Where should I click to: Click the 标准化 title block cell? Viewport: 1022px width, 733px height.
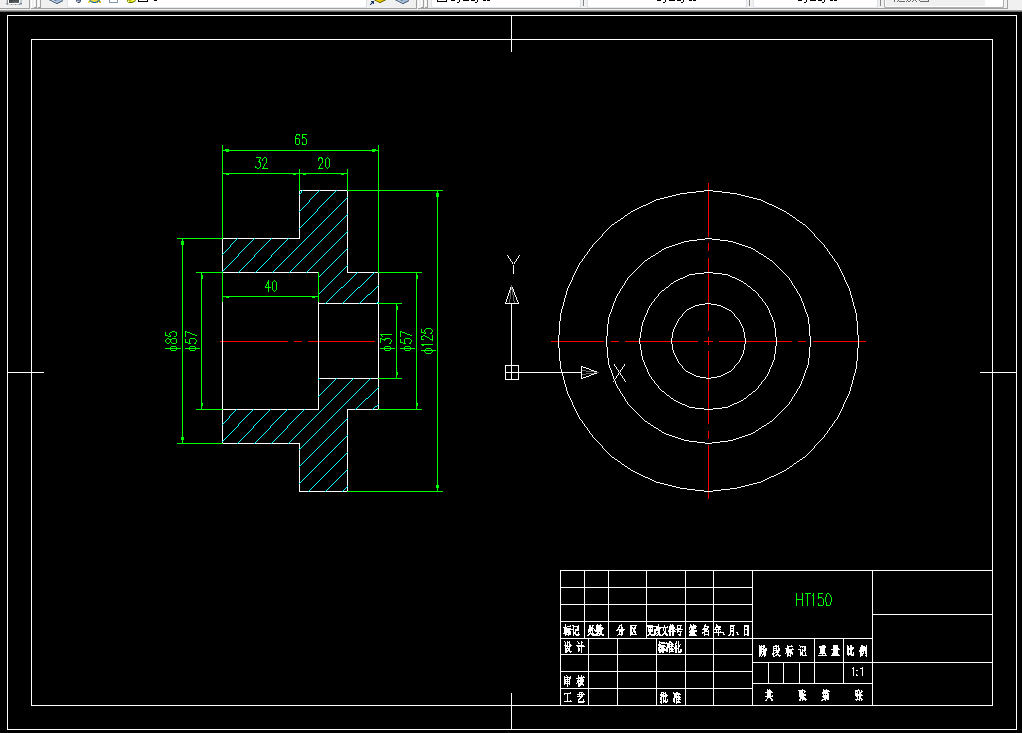pos(670,646)
